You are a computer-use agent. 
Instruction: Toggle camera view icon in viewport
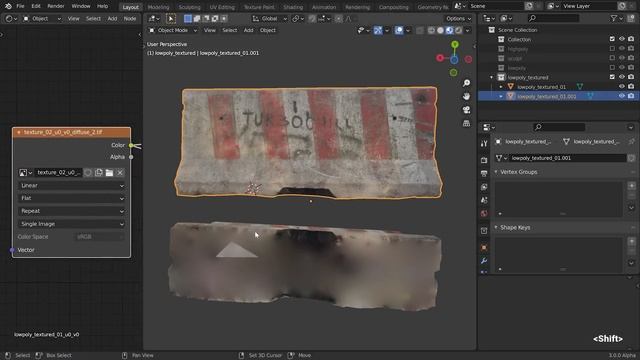click(466, 110)
